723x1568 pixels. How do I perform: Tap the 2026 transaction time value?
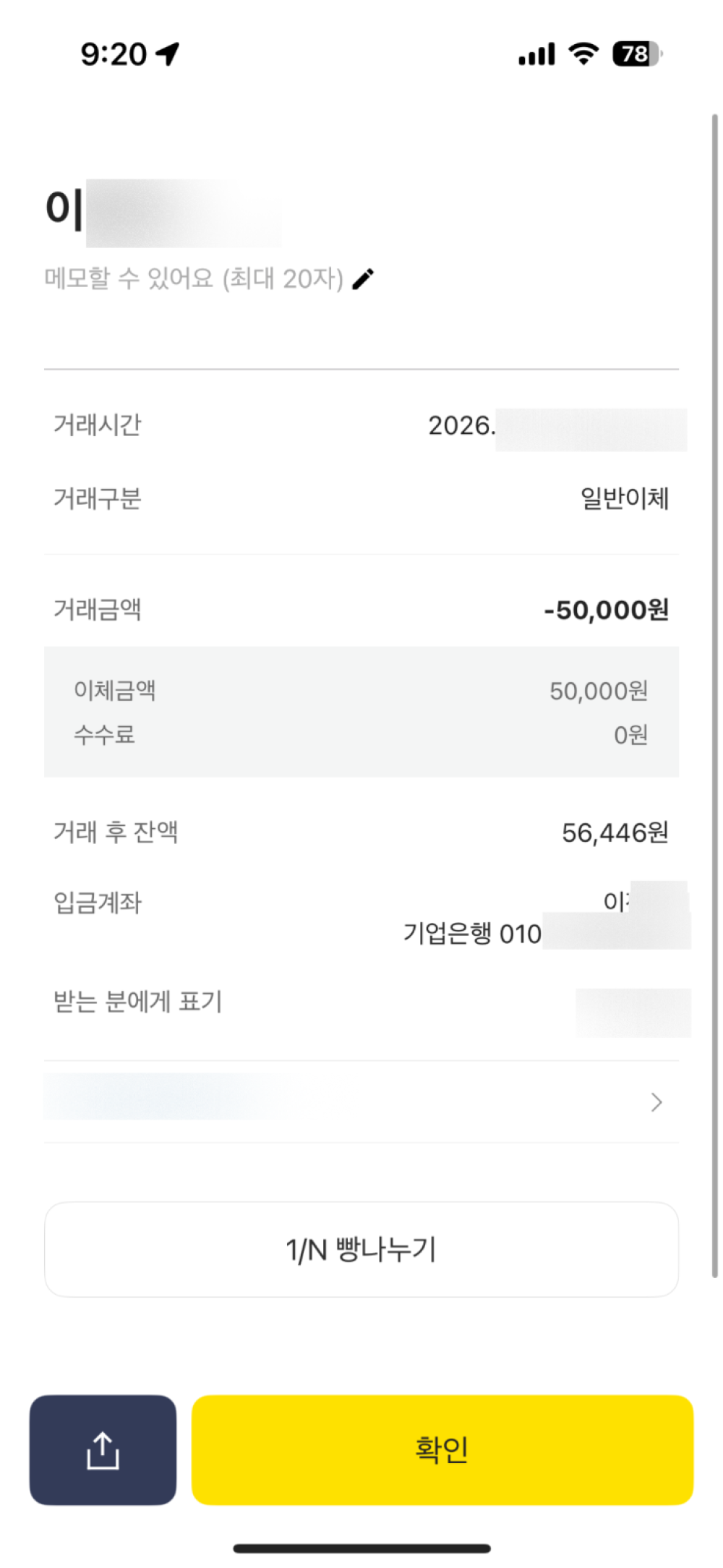point(461,426)
